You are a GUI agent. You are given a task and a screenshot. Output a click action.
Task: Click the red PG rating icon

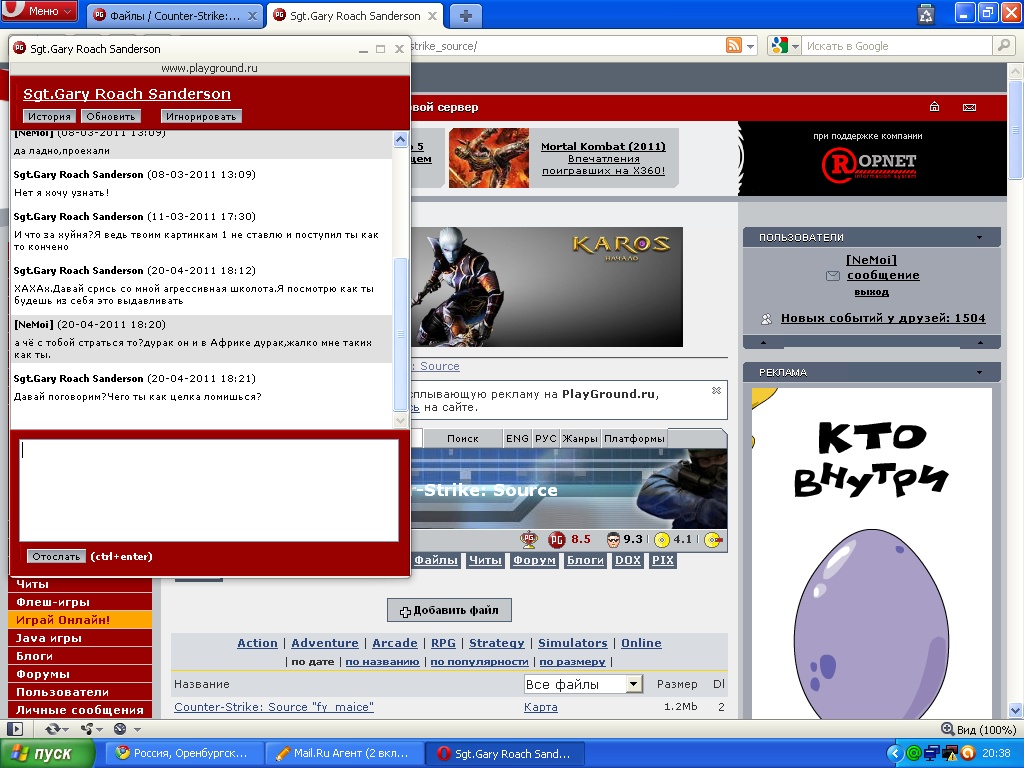click(556, 539)
